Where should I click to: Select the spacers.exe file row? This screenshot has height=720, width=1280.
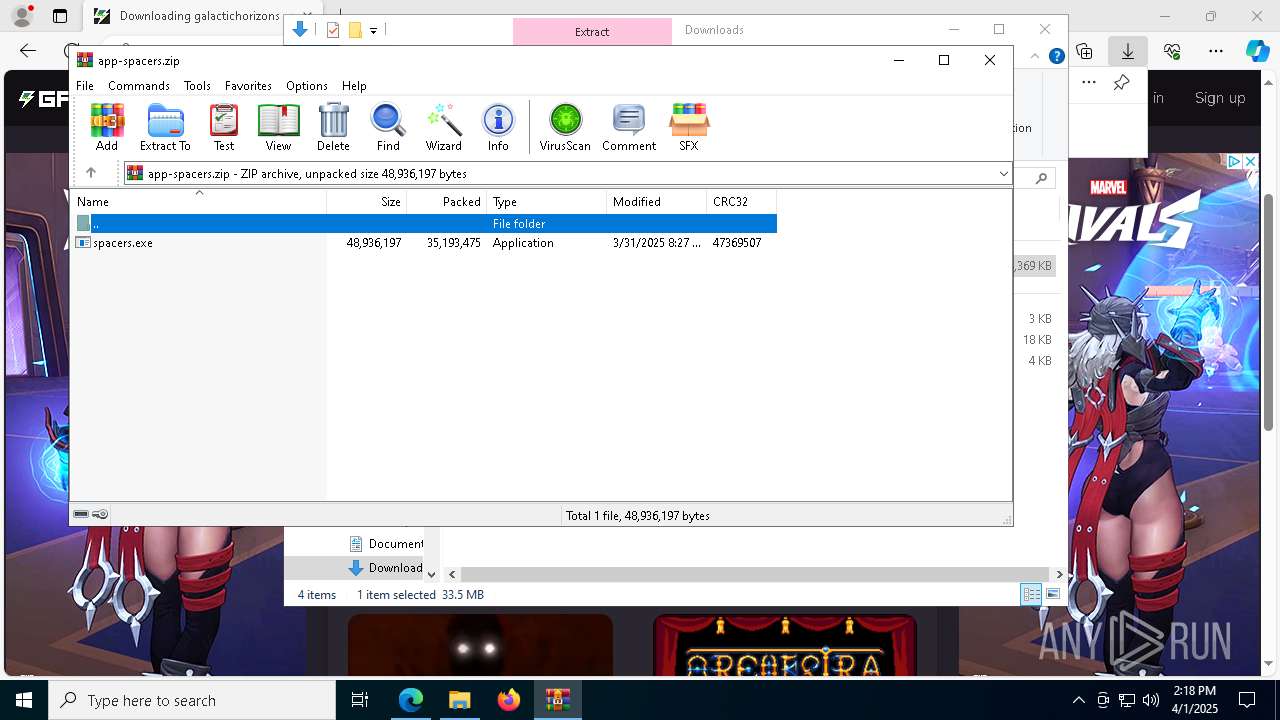pos(425,243)
